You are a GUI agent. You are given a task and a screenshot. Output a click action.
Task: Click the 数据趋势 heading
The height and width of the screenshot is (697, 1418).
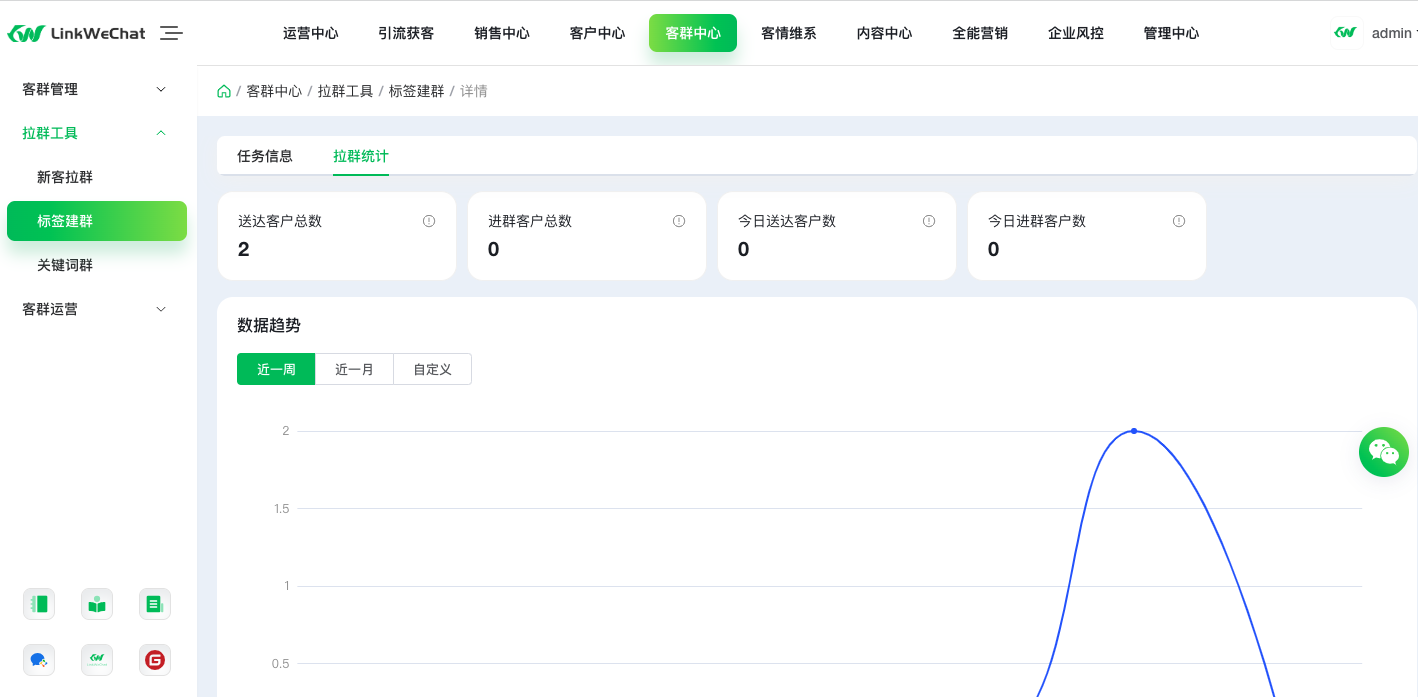click(269, 325)
